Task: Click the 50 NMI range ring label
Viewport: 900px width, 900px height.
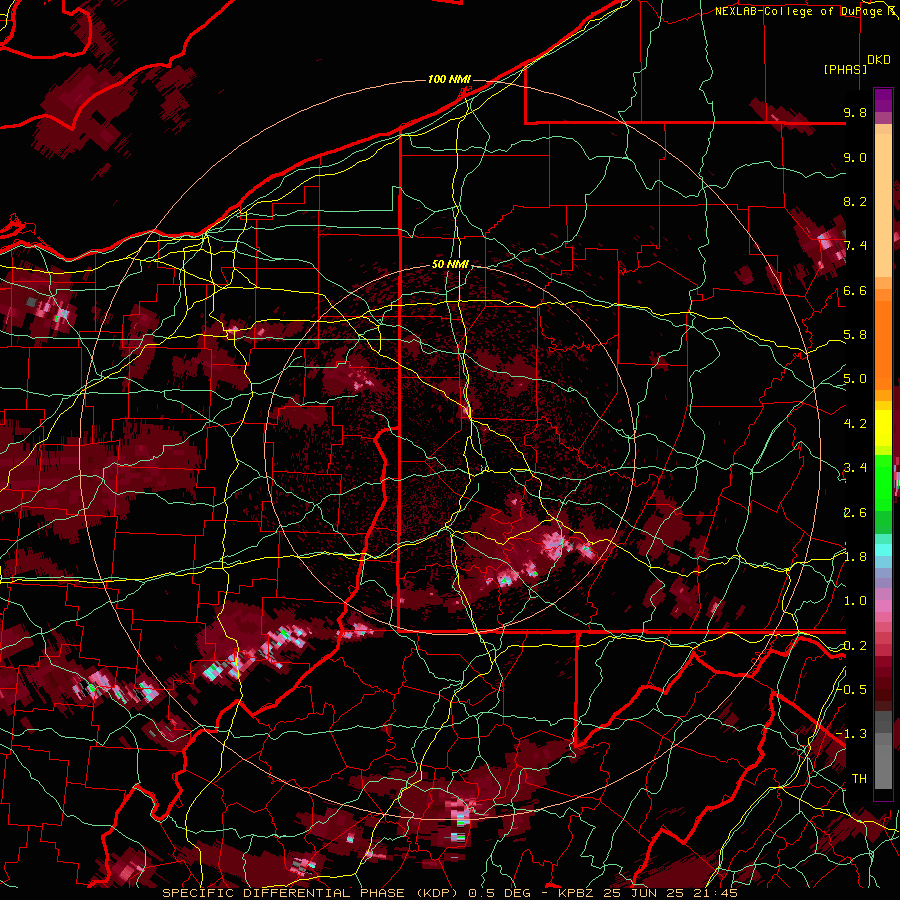Action: click(x=450, y=265)
